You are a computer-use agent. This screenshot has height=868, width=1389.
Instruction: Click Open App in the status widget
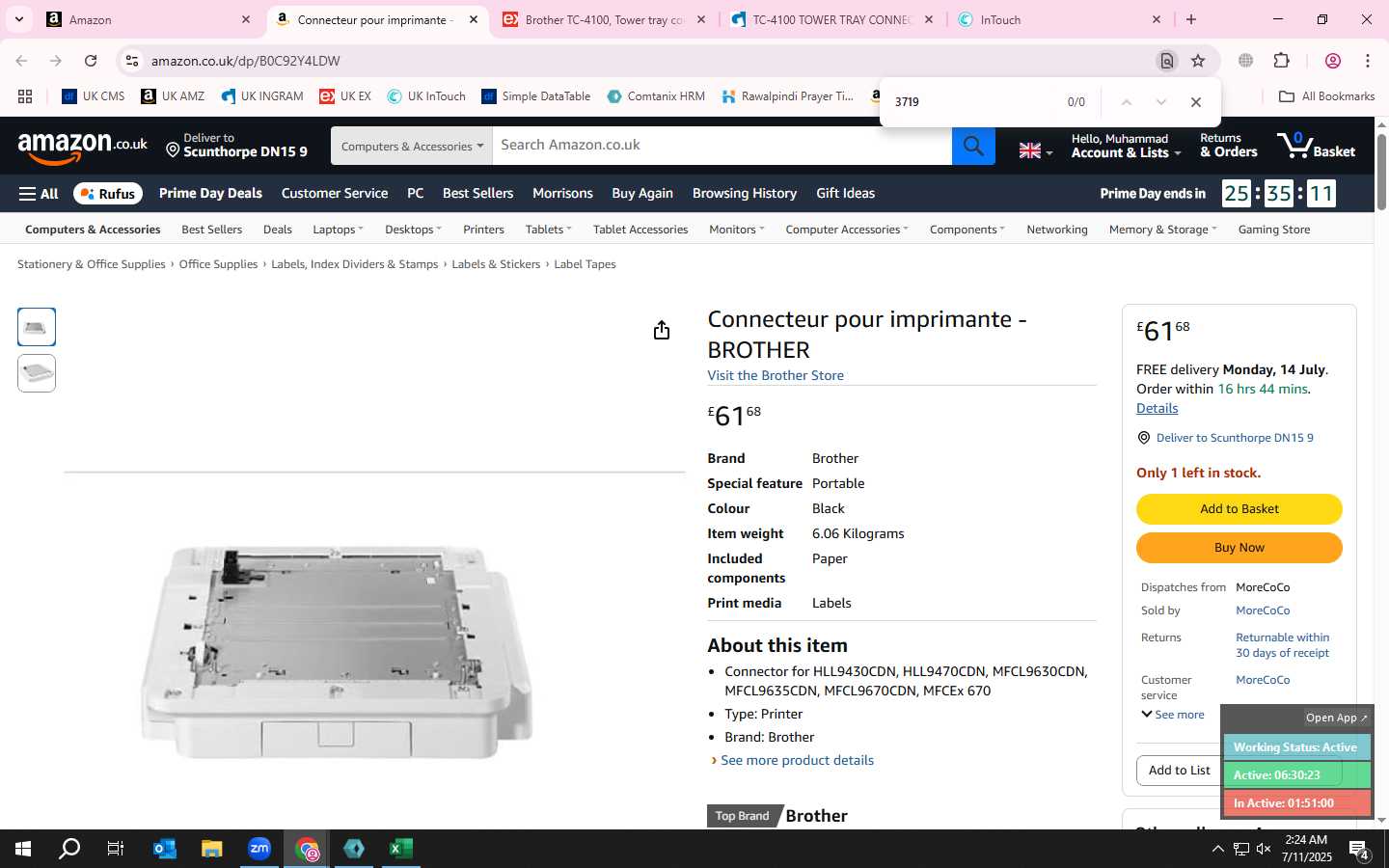click(1336, 719)
